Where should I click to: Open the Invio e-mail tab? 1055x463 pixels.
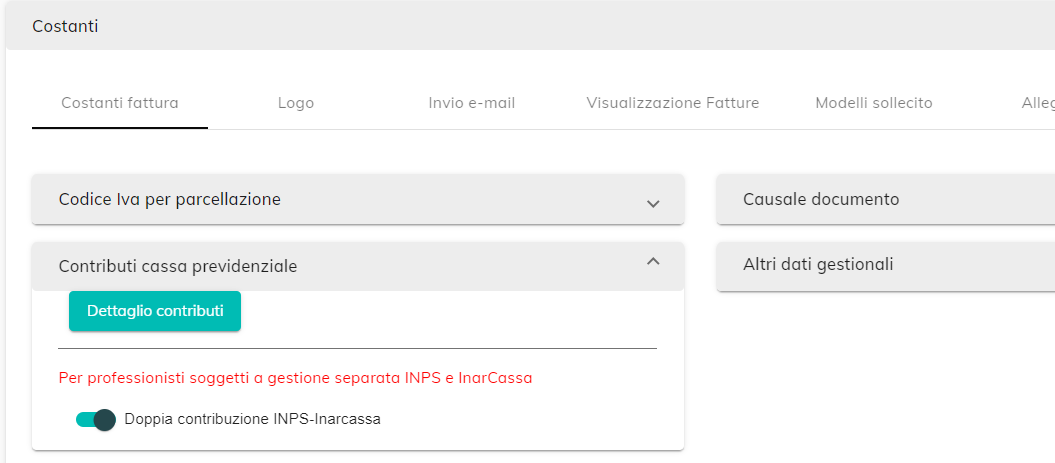[472, 104]
